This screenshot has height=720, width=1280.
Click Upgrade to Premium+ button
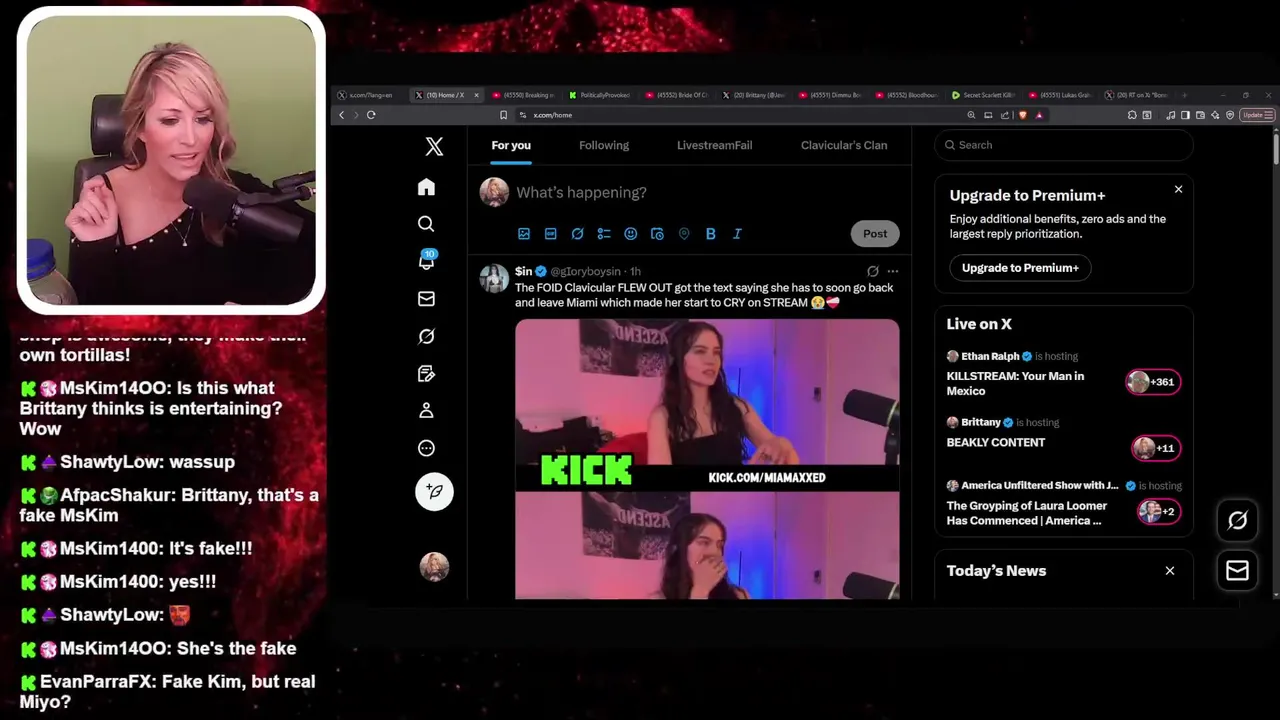coord(1020,268)
